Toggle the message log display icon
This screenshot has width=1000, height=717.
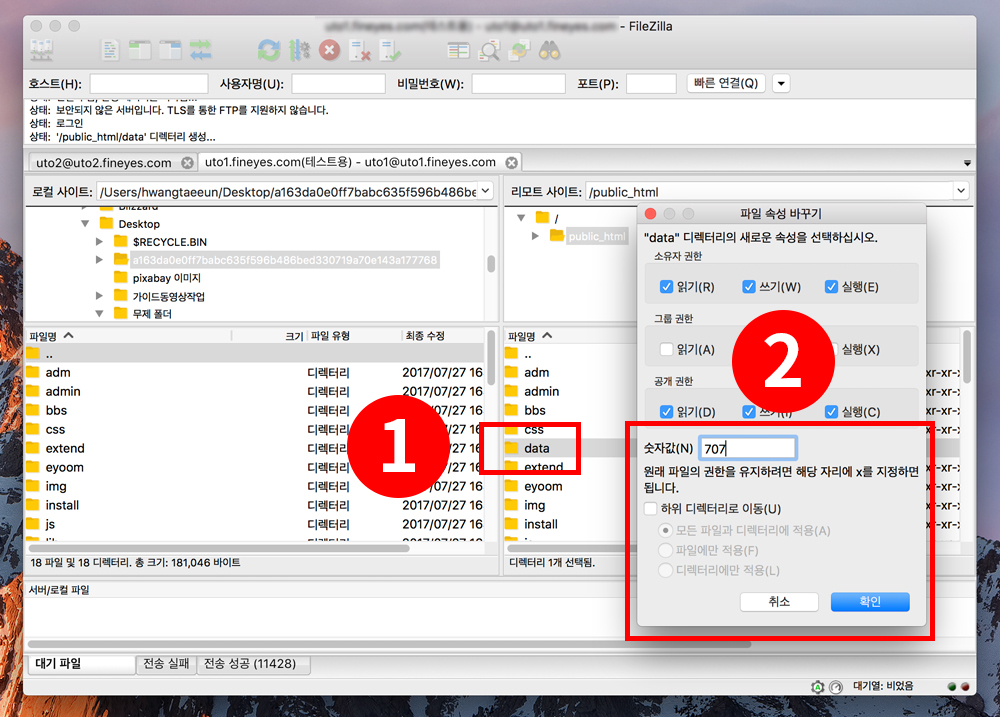click(111, 49)
